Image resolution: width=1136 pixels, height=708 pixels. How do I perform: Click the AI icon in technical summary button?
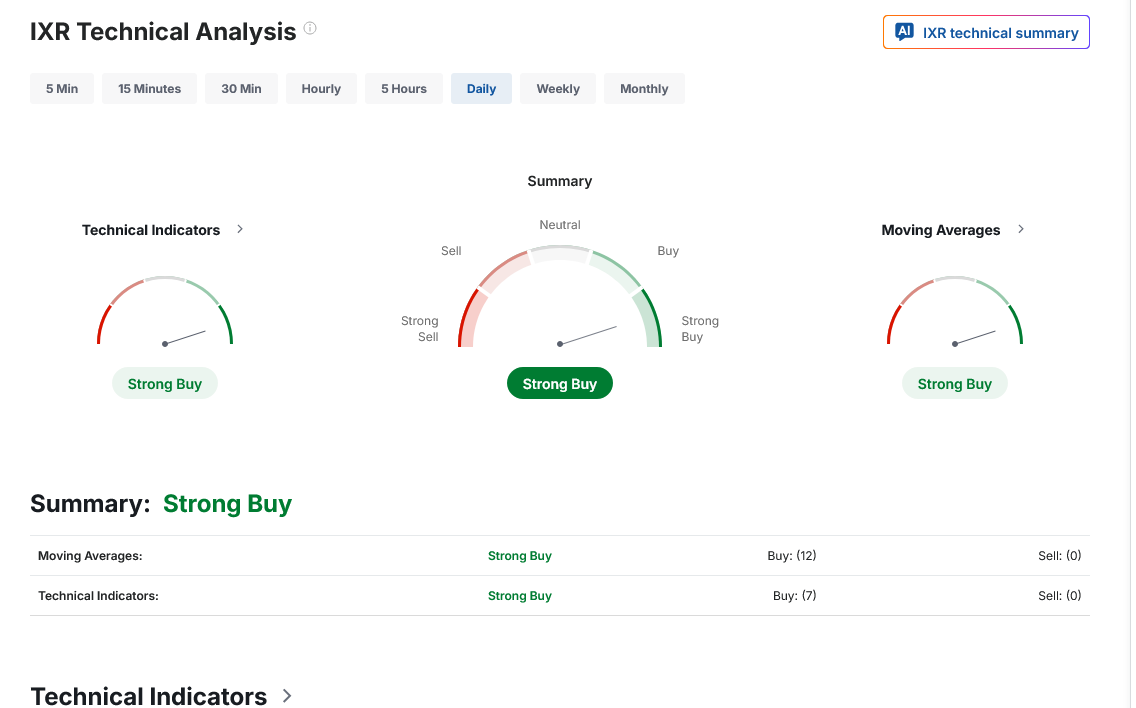tap(904, 31)
